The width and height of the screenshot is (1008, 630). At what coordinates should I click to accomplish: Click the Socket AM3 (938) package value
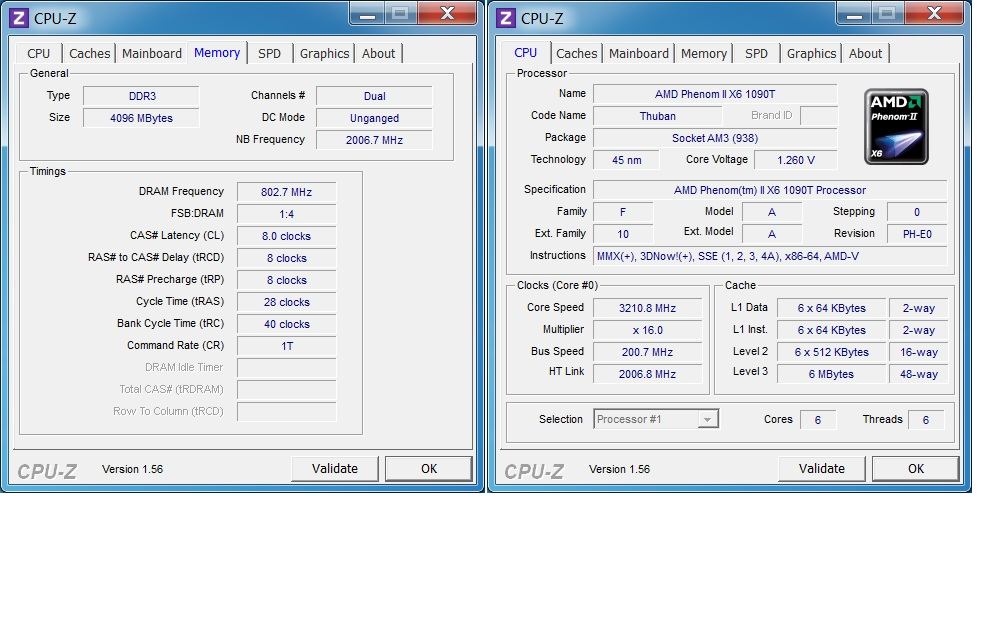coord(715,138)
